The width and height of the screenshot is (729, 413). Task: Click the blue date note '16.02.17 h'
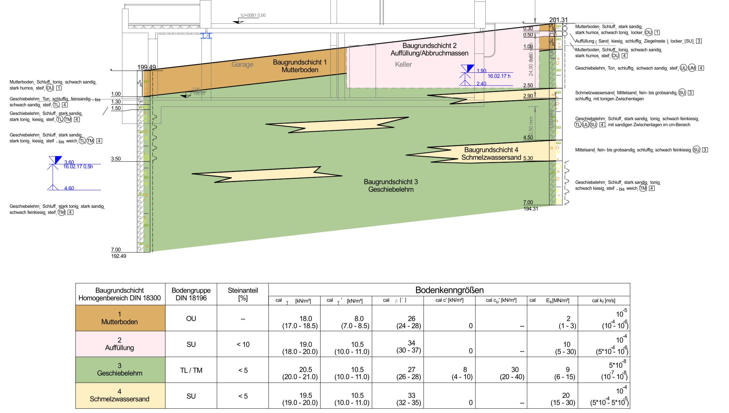coord(499,76)
